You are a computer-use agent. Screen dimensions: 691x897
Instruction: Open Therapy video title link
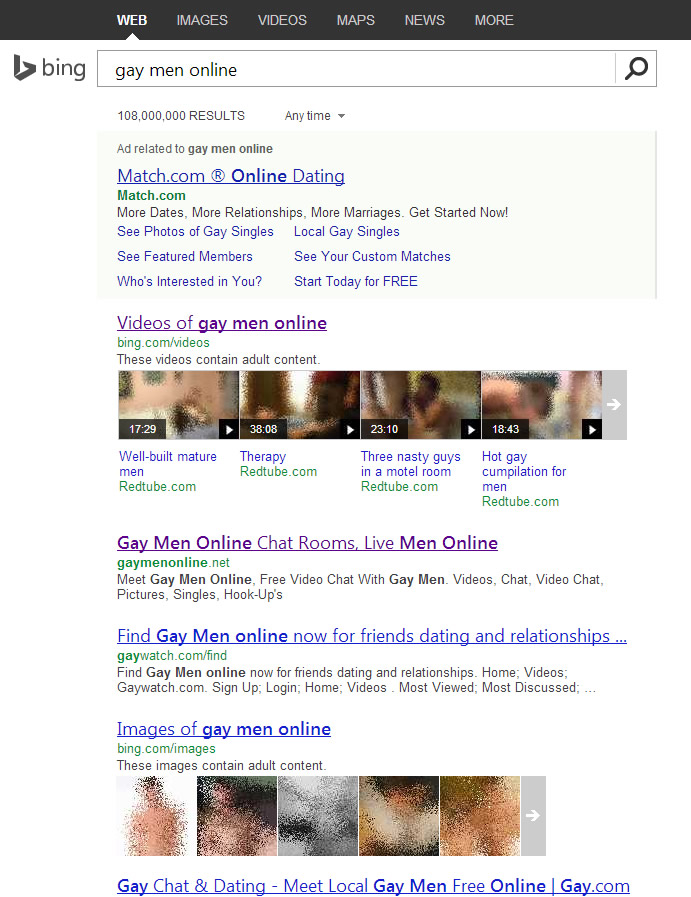click(263, 457)
